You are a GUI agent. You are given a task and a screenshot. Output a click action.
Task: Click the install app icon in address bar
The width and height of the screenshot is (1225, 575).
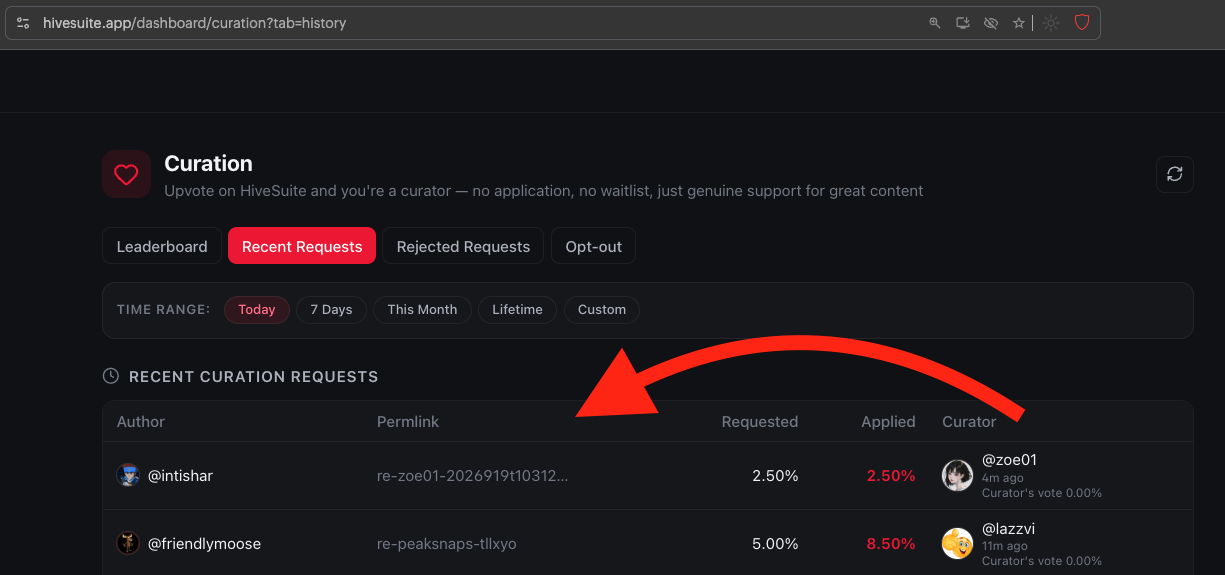(x=963, y=23)
